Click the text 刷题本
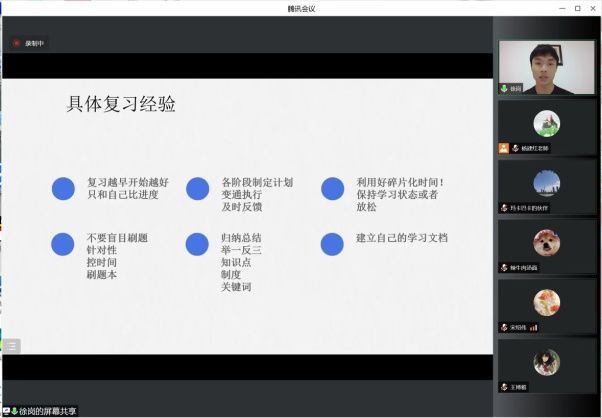This screenshot has height=418, width=602. (x=102, y=274)
